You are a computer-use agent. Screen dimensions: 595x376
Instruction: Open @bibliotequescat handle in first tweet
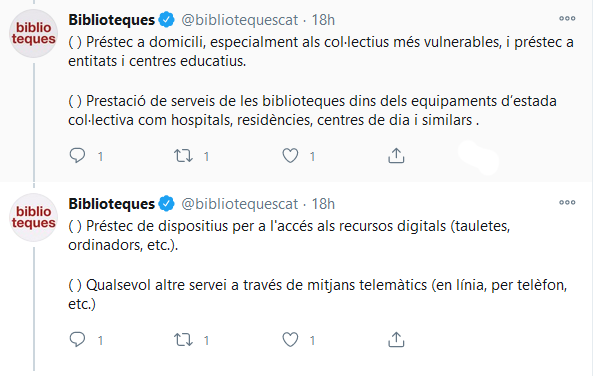tap(240, 20)
